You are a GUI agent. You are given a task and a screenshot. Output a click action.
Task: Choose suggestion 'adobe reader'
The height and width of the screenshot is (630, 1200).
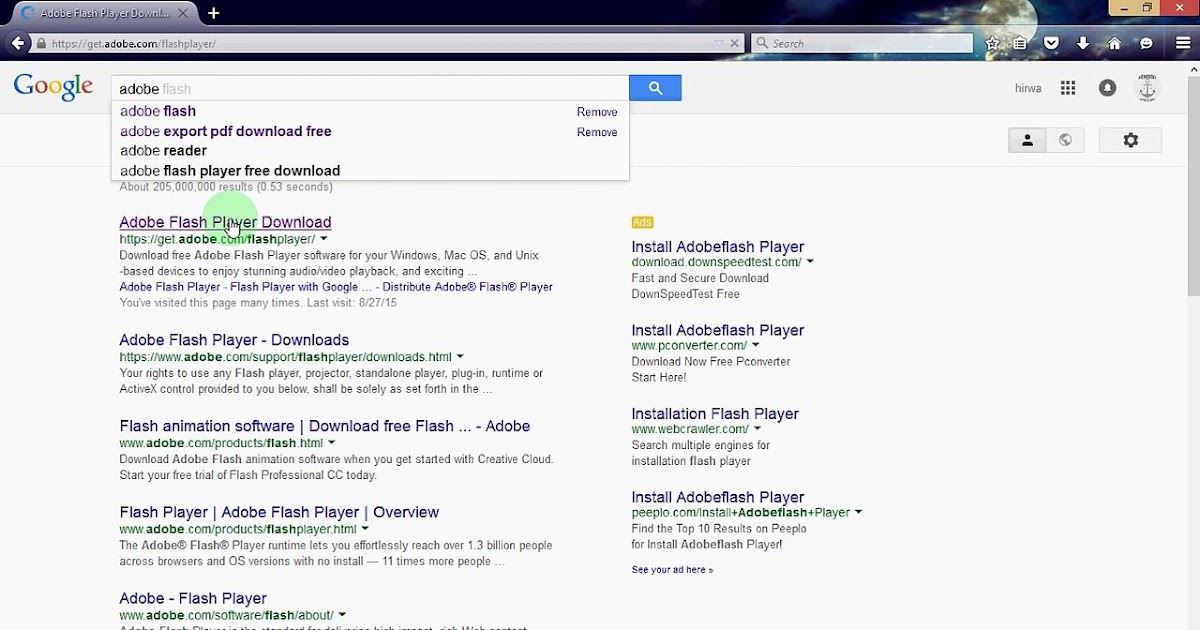point(163,150)
